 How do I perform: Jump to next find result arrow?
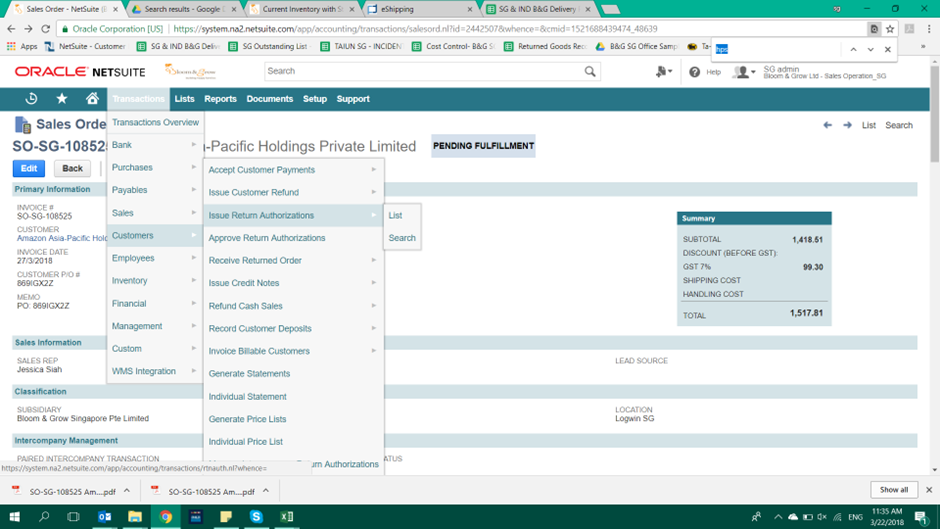[x=870, y=49]
